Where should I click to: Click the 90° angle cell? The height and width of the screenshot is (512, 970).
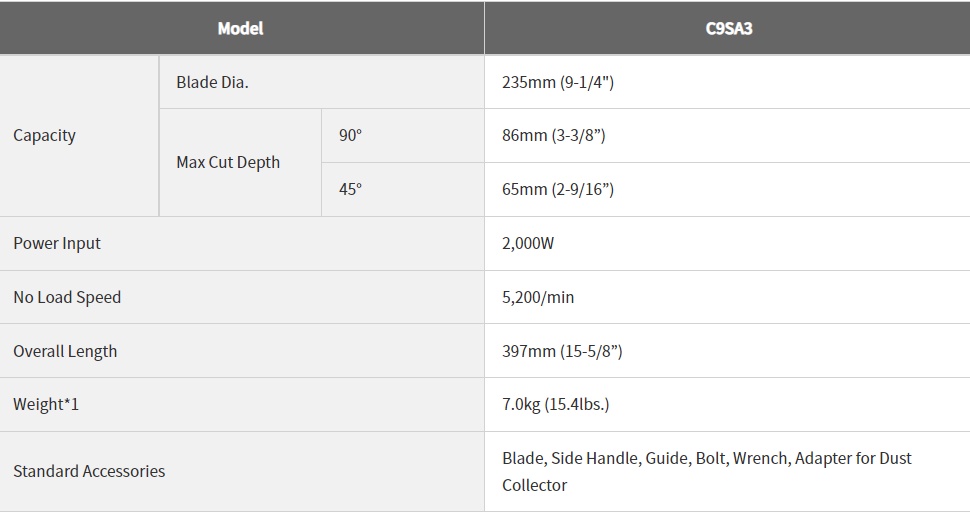tap(350, 135)
